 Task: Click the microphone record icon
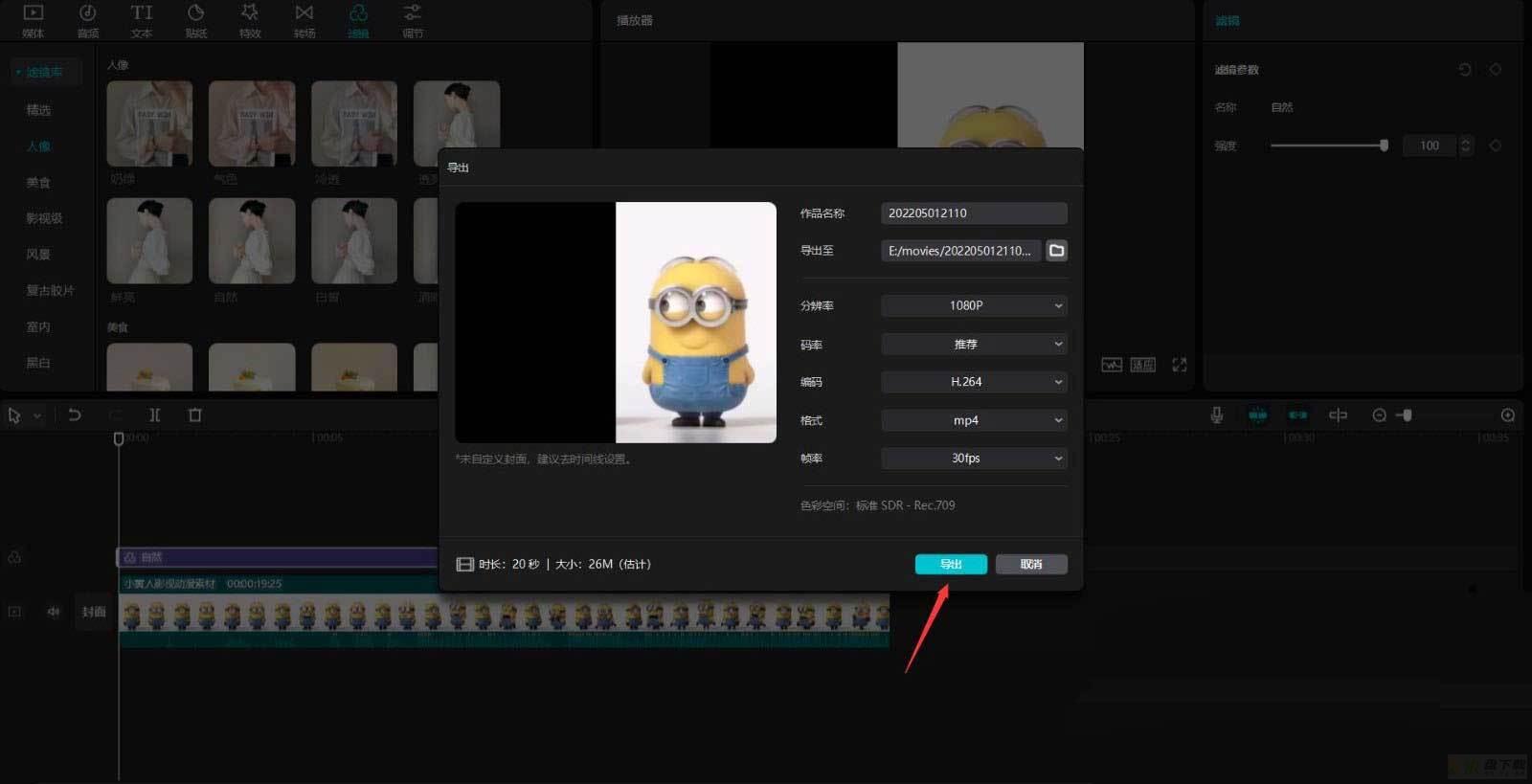(x=1216, y=414)
